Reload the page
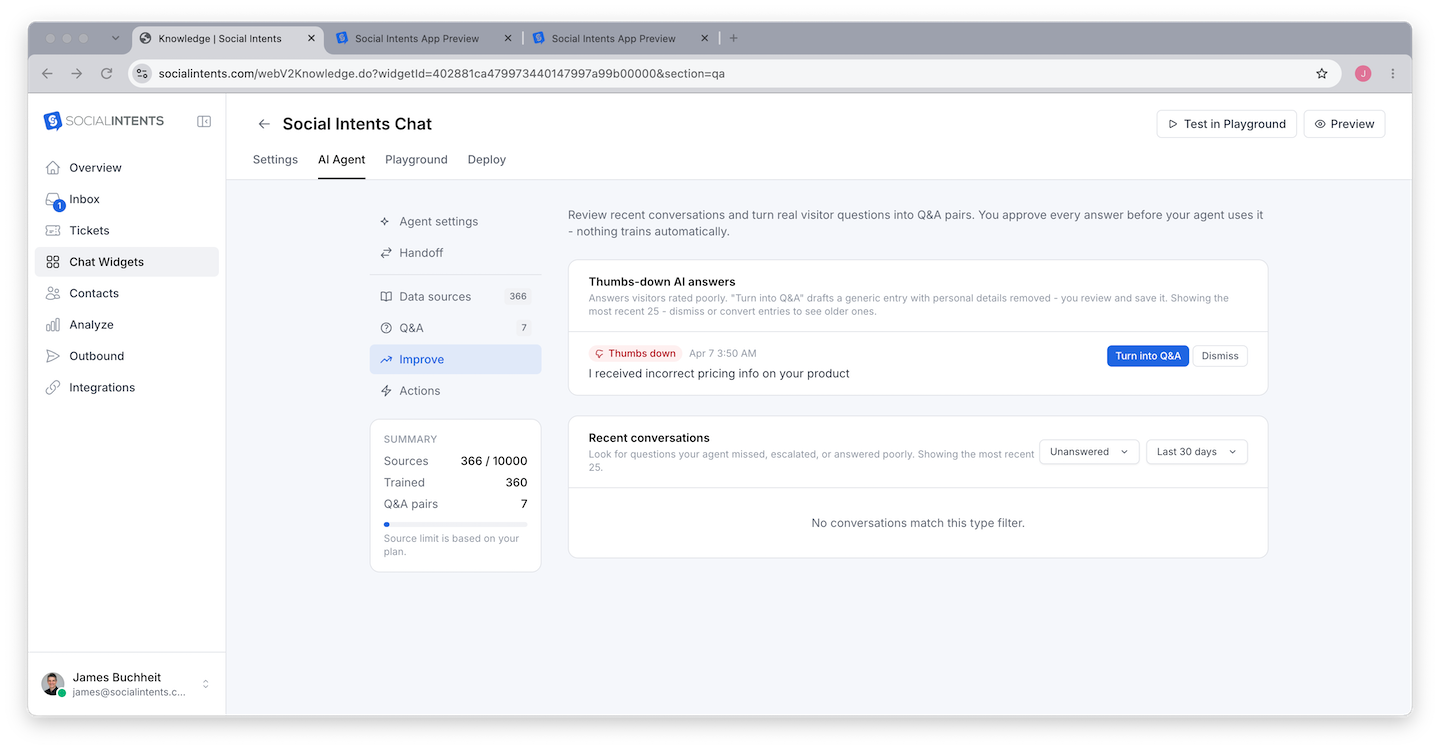The width and height of the screenshot is (1440, 750). tap(107, 73)
